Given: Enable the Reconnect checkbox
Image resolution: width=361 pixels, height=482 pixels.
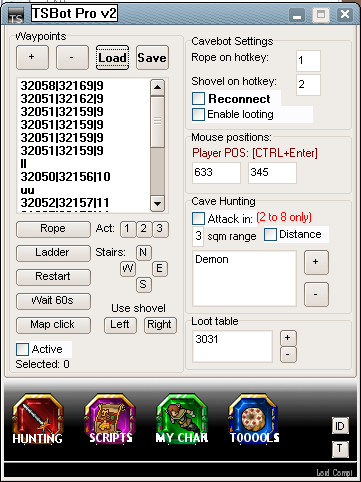Looking at the screenshot, I should tap(198, 99).
